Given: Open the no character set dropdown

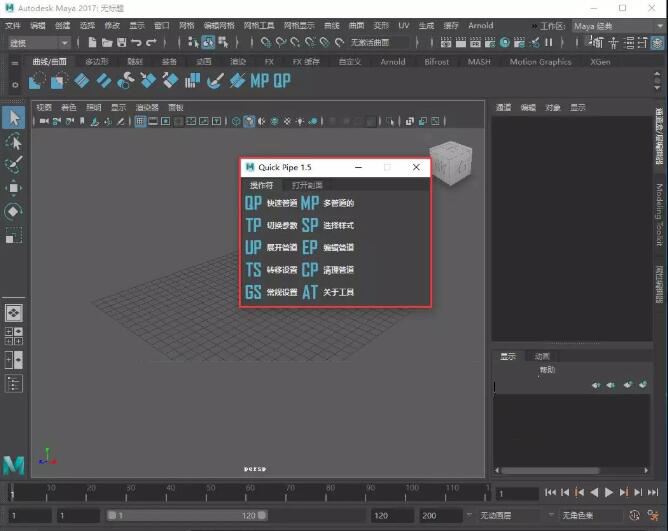Looking at the screenshot, I should [590, 516].
